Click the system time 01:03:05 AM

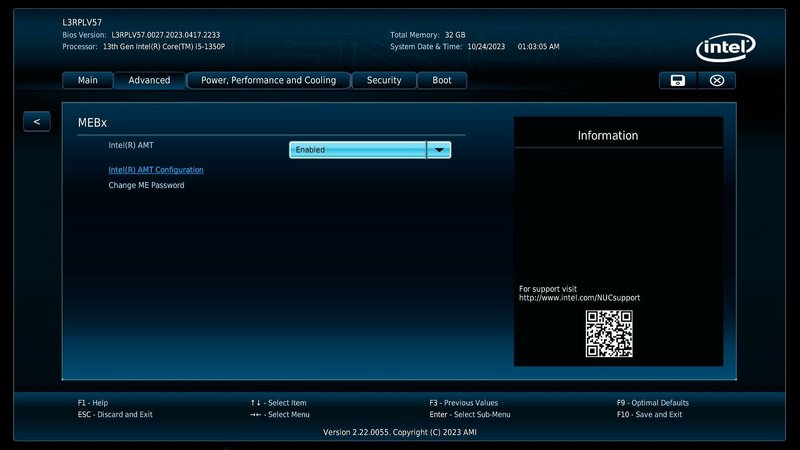pos(538,46)
